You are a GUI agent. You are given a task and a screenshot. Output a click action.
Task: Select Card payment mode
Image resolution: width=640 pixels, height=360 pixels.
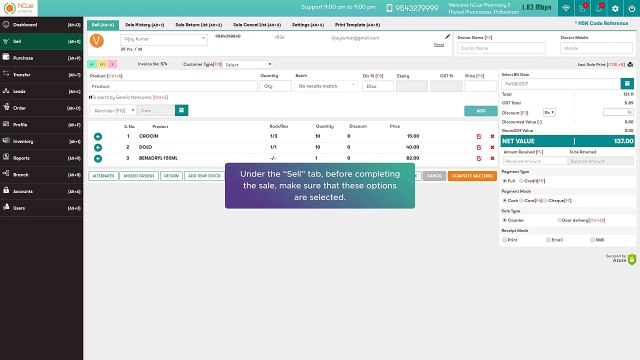[521, 200]
